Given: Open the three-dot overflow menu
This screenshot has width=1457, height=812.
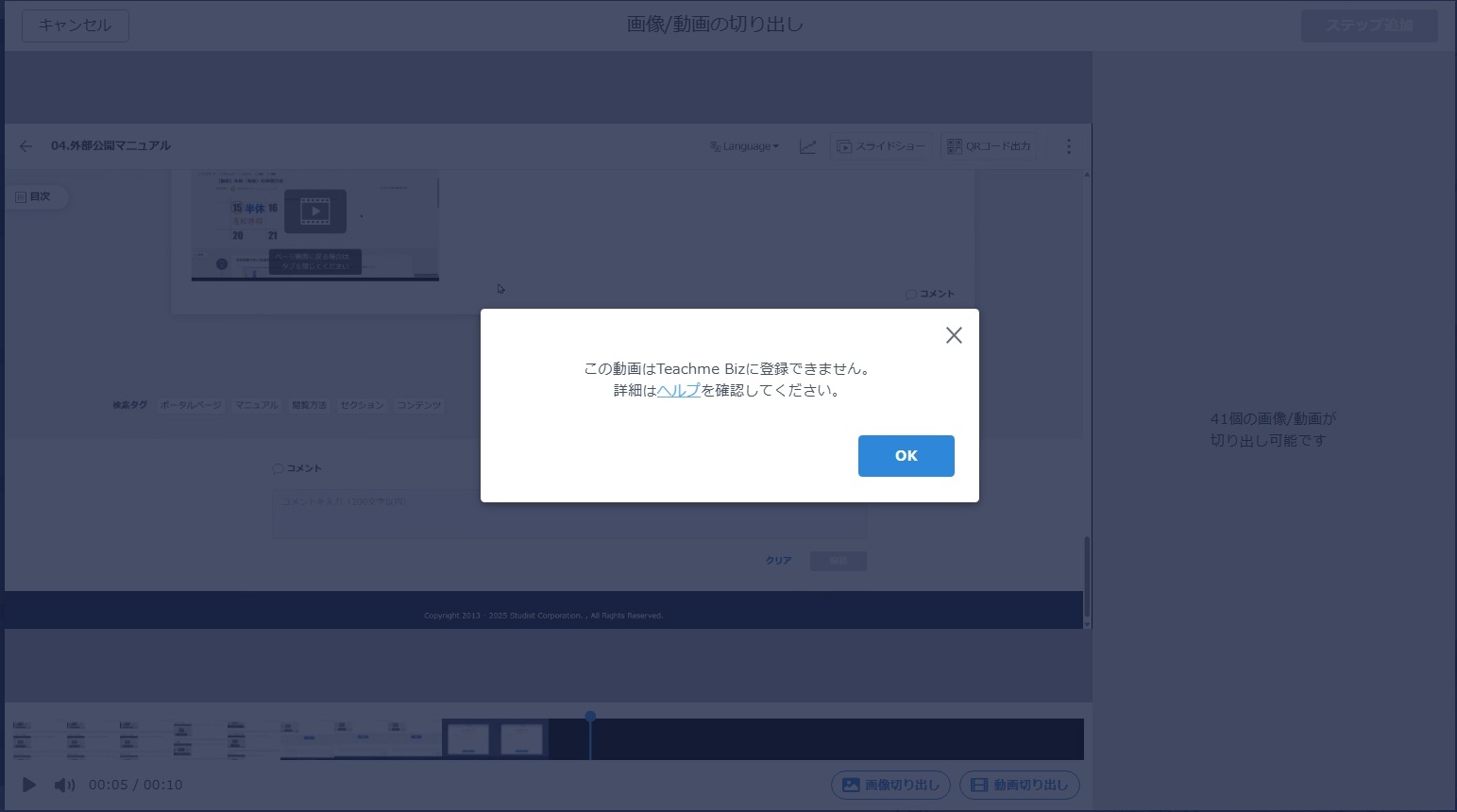Looking at the screenshot, I should [1068, 145].
